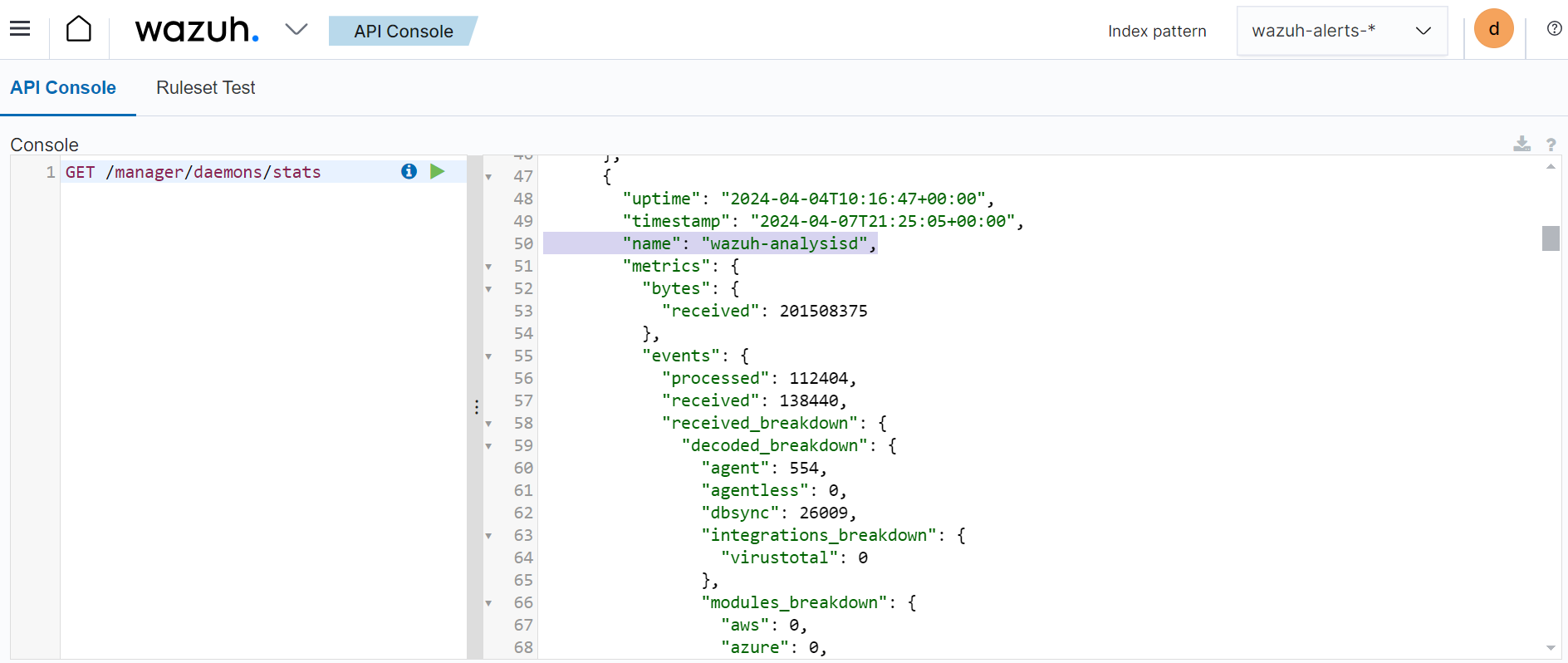Fold the "bytes" object at line 52

pos(489,289)
